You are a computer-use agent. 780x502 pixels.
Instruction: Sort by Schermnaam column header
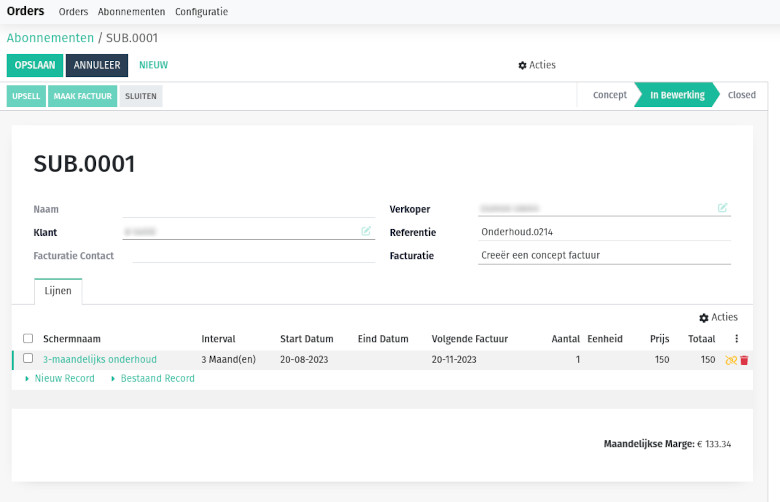click(x=72, y=339)
